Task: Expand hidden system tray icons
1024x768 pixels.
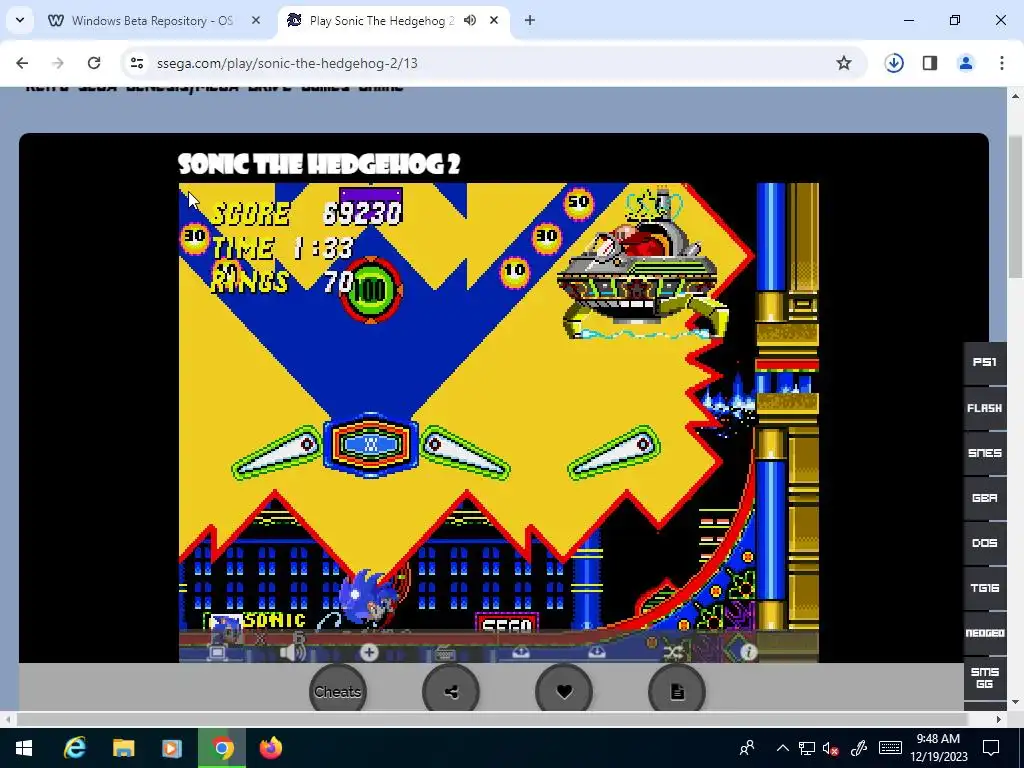Action: tap(782, 748)
